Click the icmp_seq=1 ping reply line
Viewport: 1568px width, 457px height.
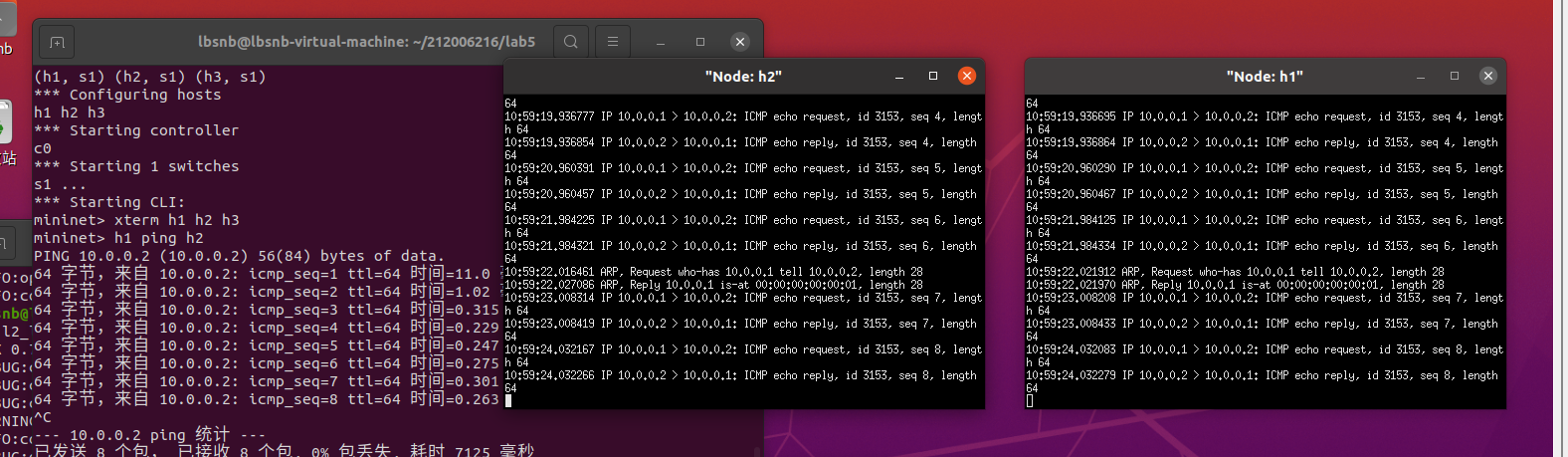point(267,274)
